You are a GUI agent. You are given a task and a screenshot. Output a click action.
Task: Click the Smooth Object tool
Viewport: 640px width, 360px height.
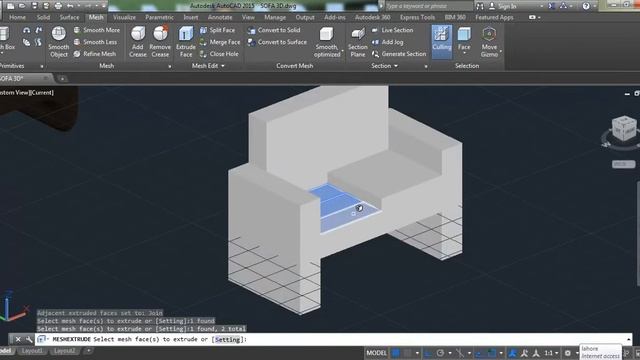click(58, 42)
